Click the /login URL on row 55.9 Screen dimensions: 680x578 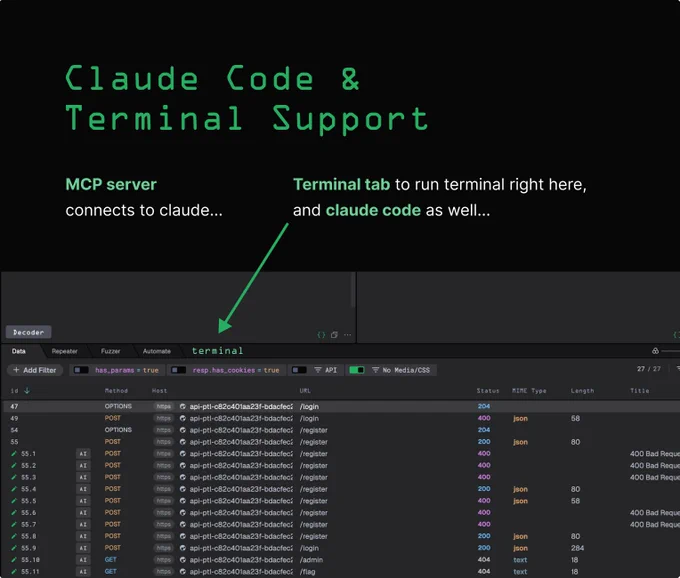(309, 548)
